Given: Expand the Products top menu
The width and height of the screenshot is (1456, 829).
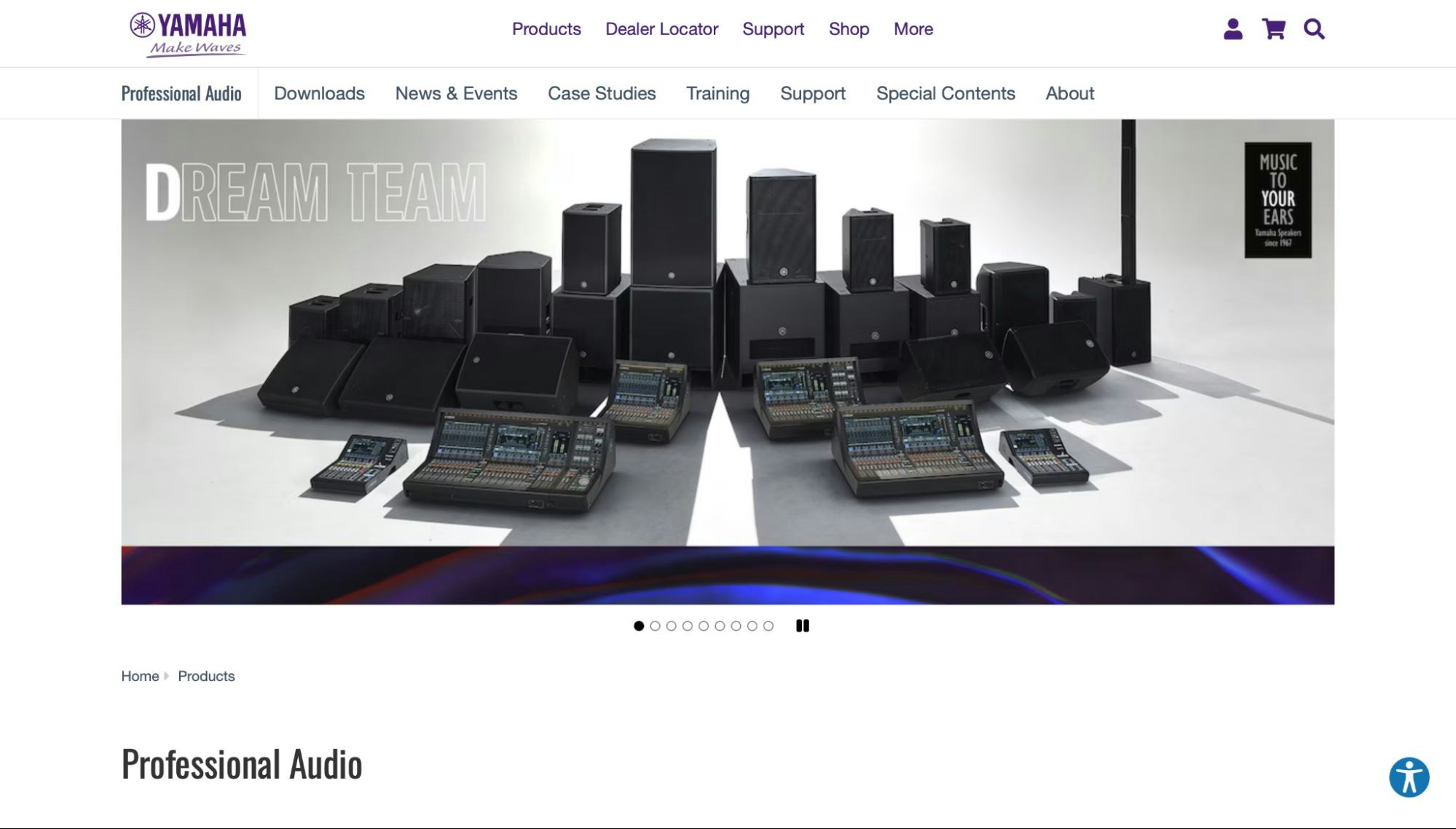Looking at the screenshot, I should pos(546,29).
